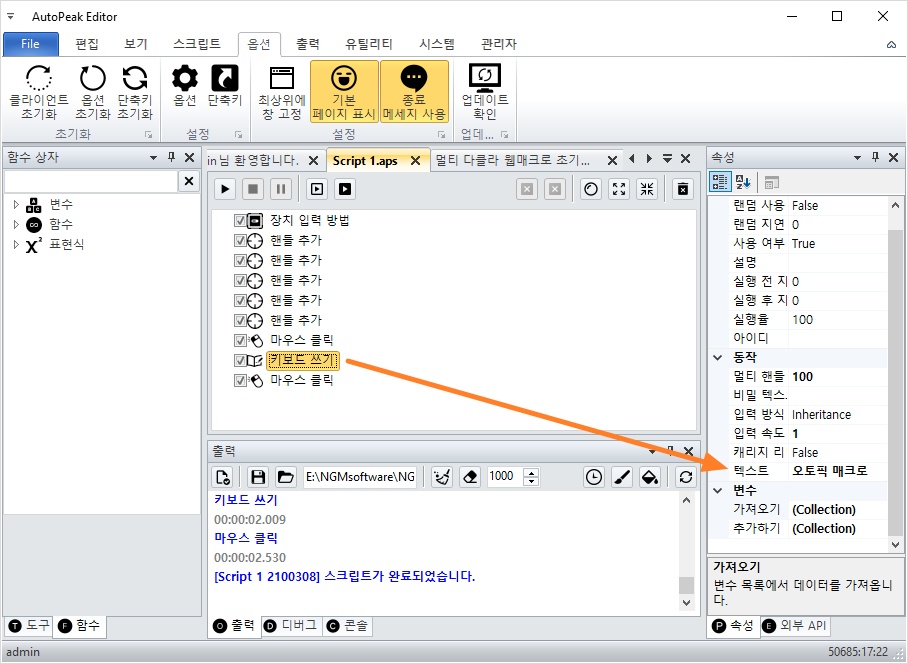Click the paintbrush icon in output toolbar
Screen dimensions: 908x664
click(621, 477)
